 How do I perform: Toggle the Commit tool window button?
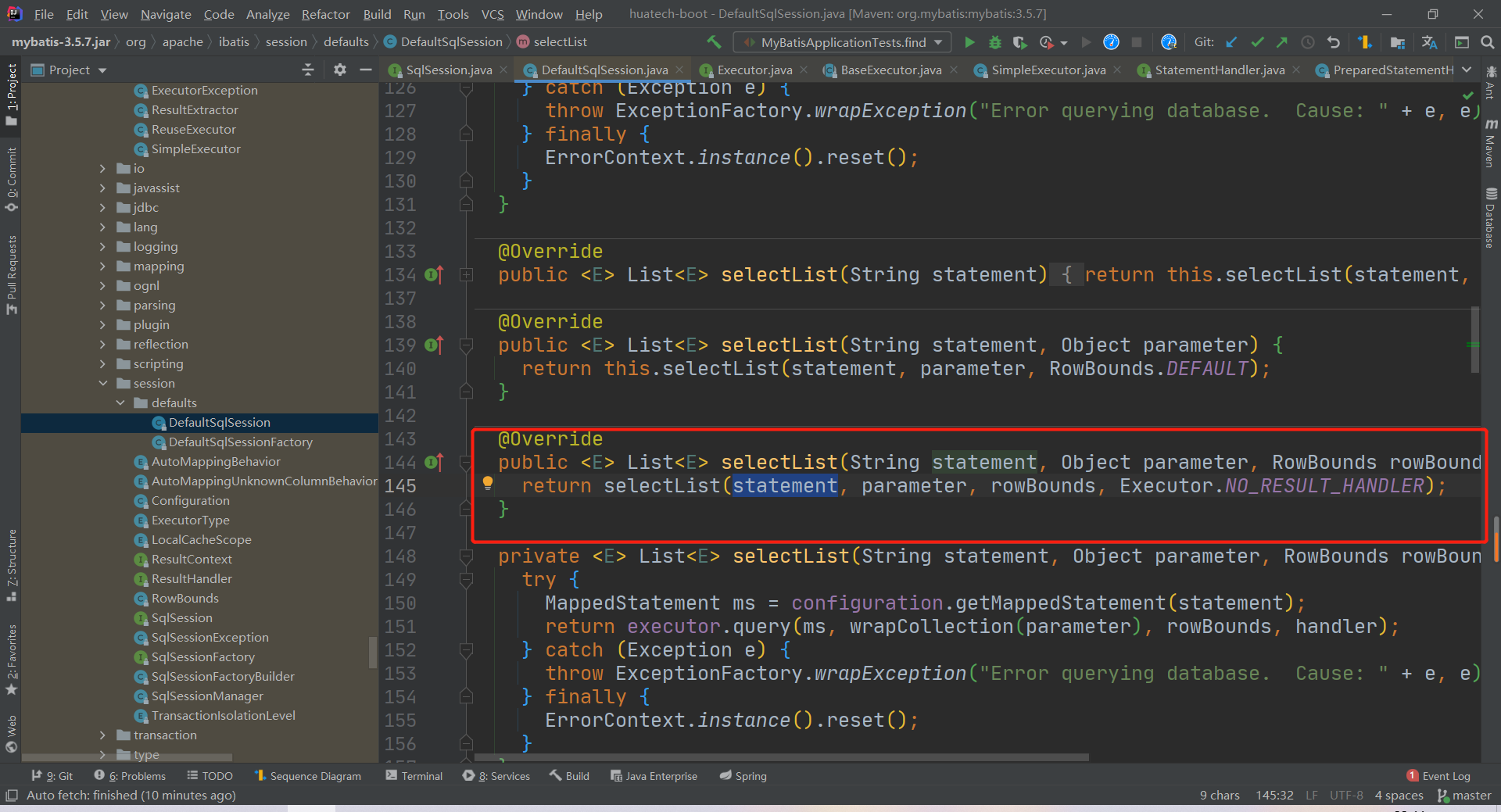pyautogui.click(x=11, y=180)
